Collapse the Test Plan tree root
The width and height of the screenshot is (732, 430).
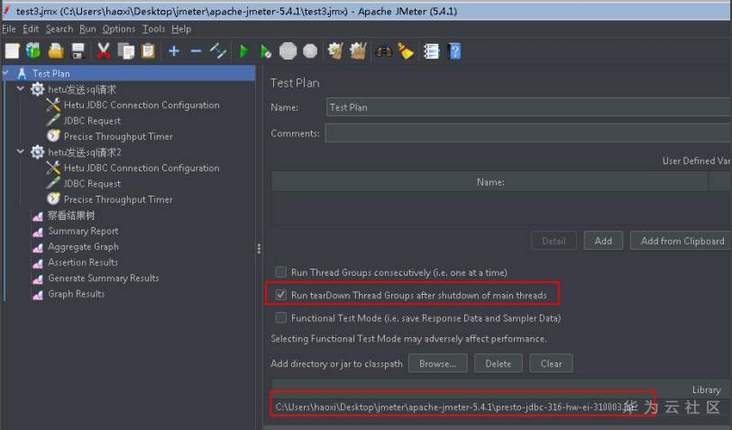[6, 73]
